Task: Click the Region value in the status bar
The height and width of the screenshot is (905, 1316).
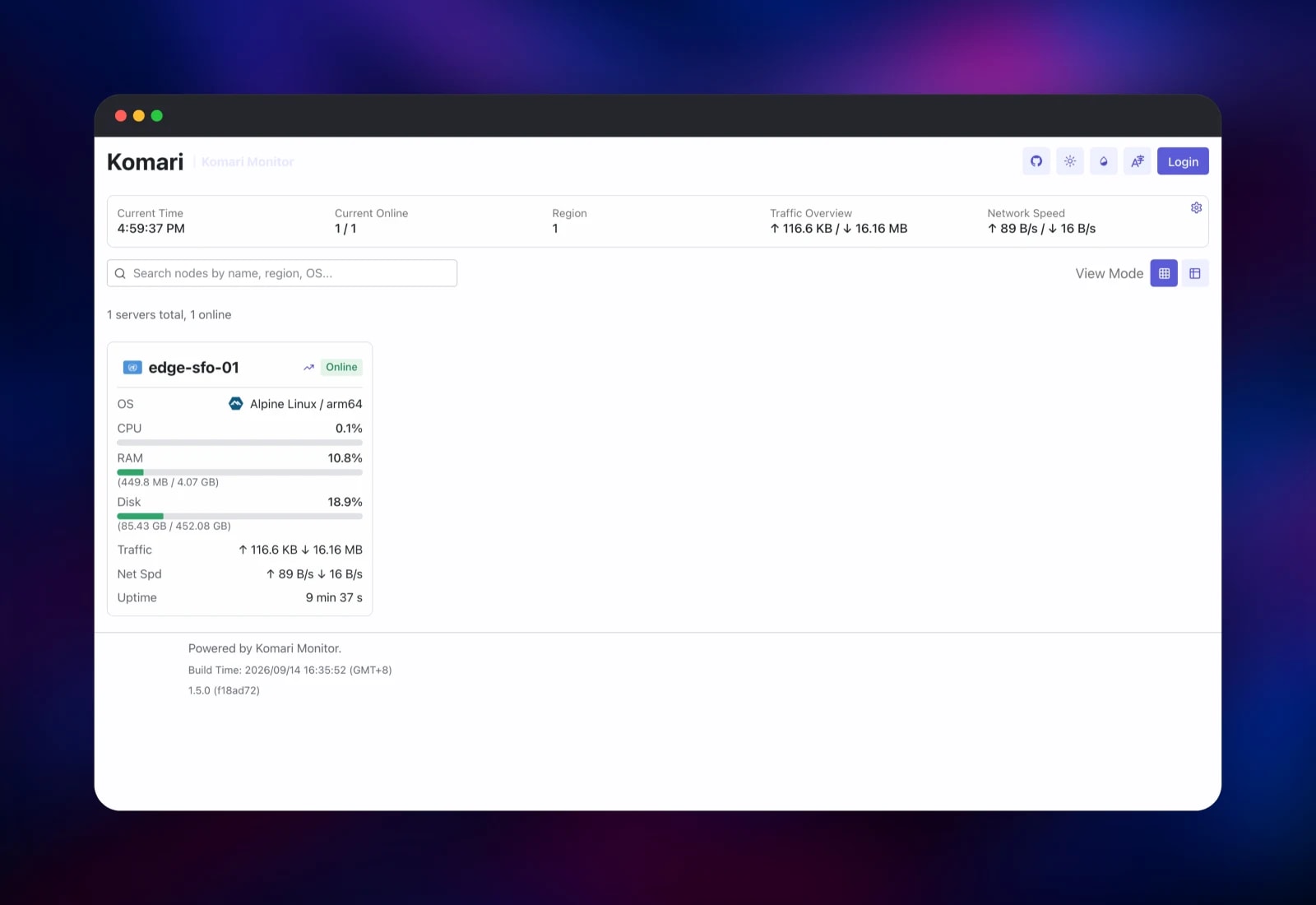Action: click(555, 229)
